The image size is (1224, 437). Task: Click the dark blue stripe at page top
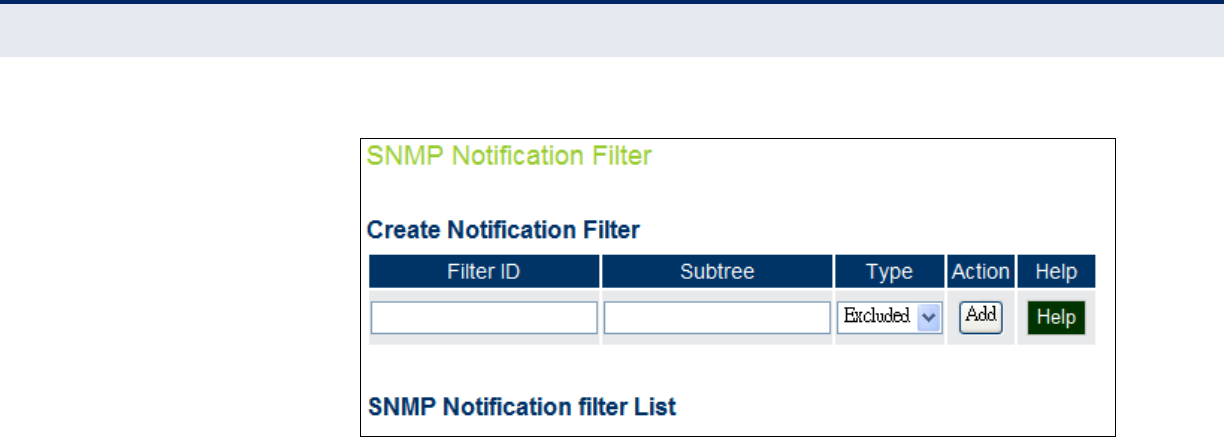pos(612,2)
